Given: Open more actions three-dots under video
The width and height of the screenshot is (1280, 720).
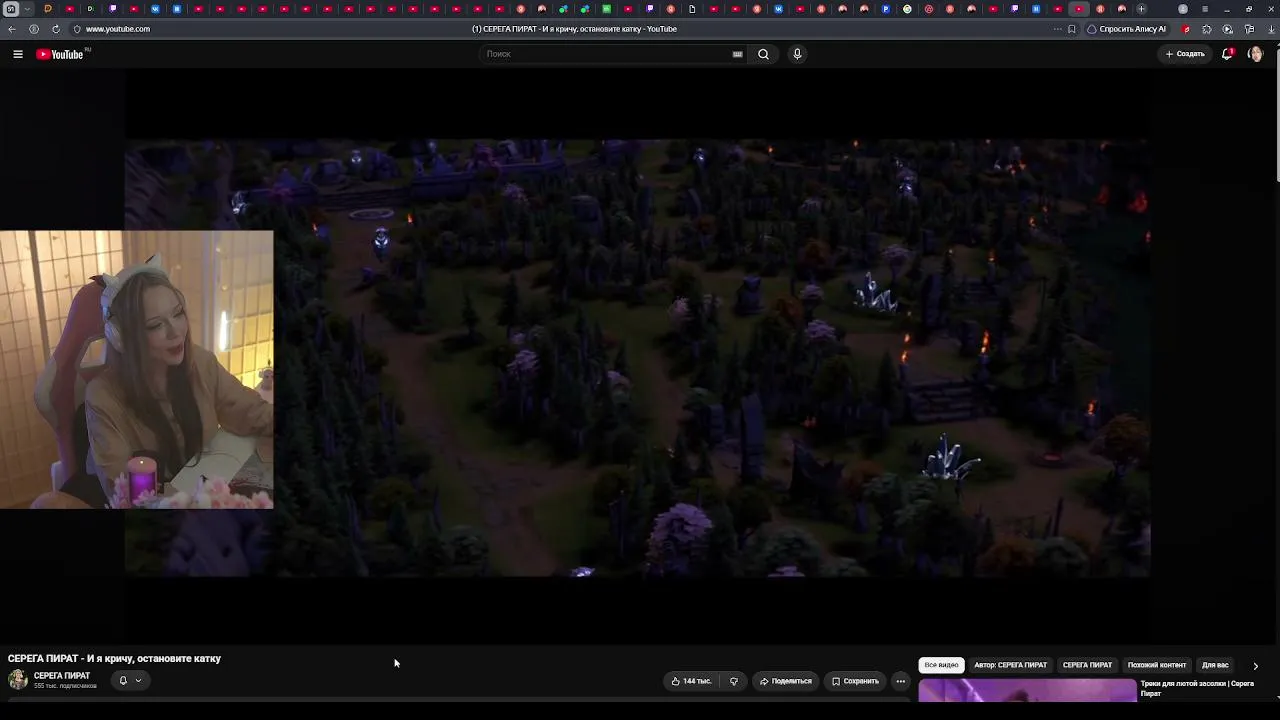Looking at the screenshot, I should 900,681.
